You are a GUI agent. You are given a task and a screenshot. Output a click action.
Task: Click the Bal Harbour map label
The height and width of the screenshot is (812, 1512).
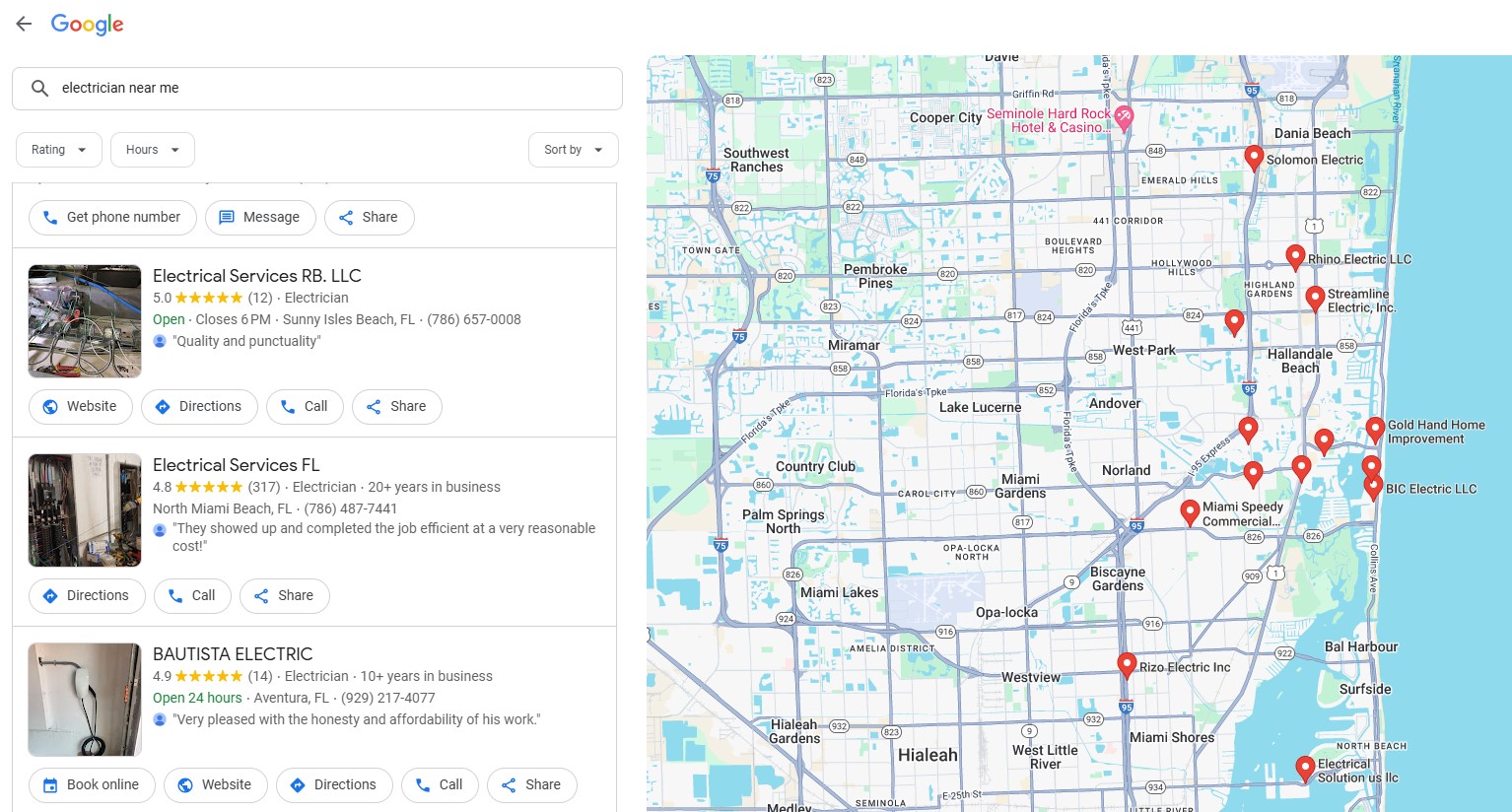click(1361, 646)
